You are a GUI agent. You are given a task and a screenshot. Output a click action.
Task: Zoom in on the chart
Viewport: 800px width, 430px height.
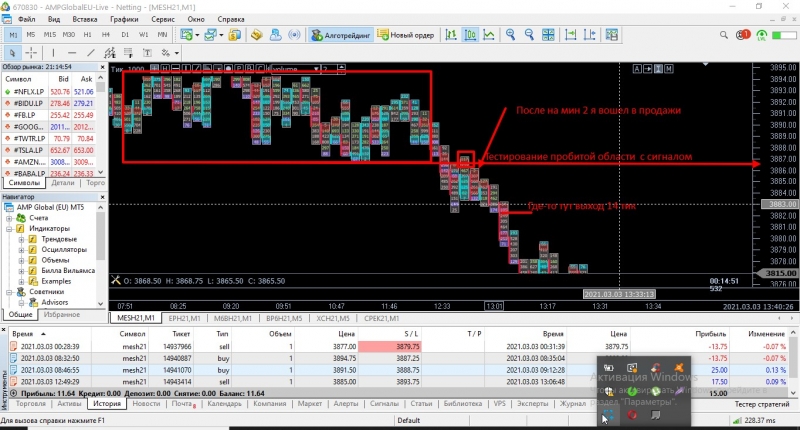tap(510, 35)
